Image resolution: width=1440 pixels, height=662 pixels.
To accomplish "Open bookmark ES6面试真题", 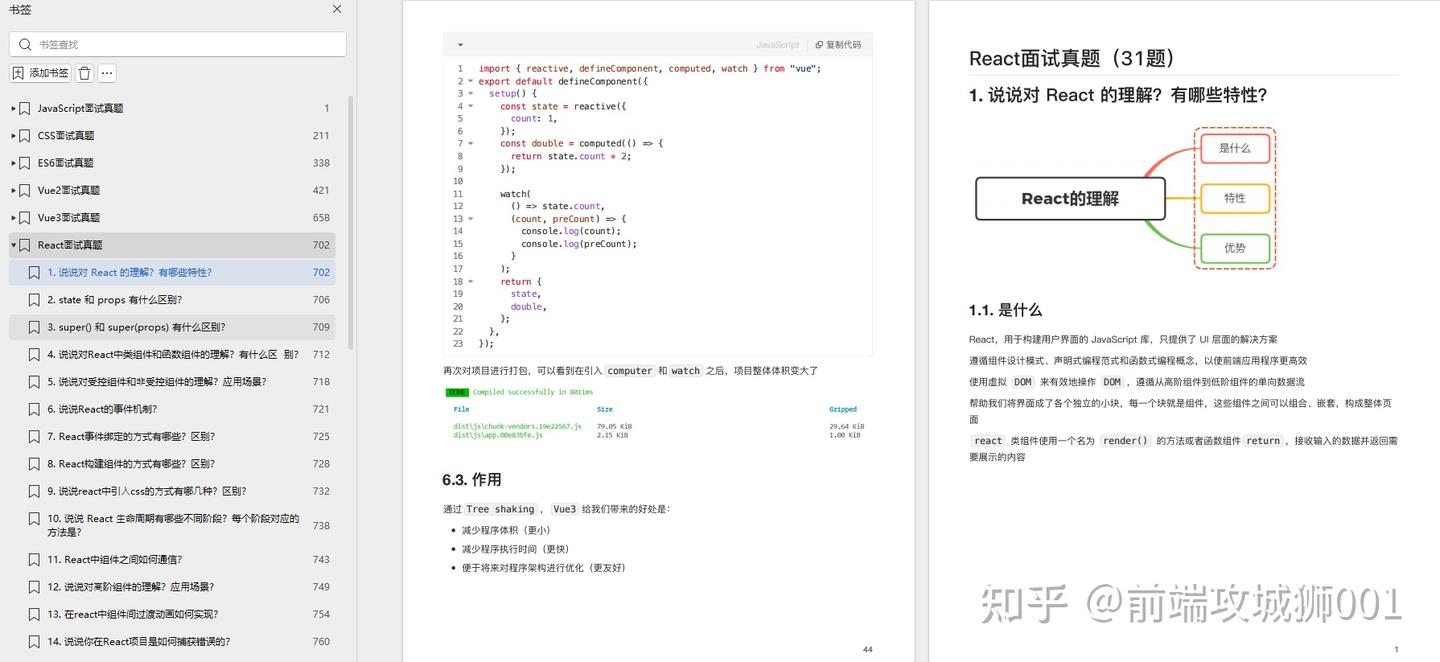I will pyautogui.click(x=66, y=163).
